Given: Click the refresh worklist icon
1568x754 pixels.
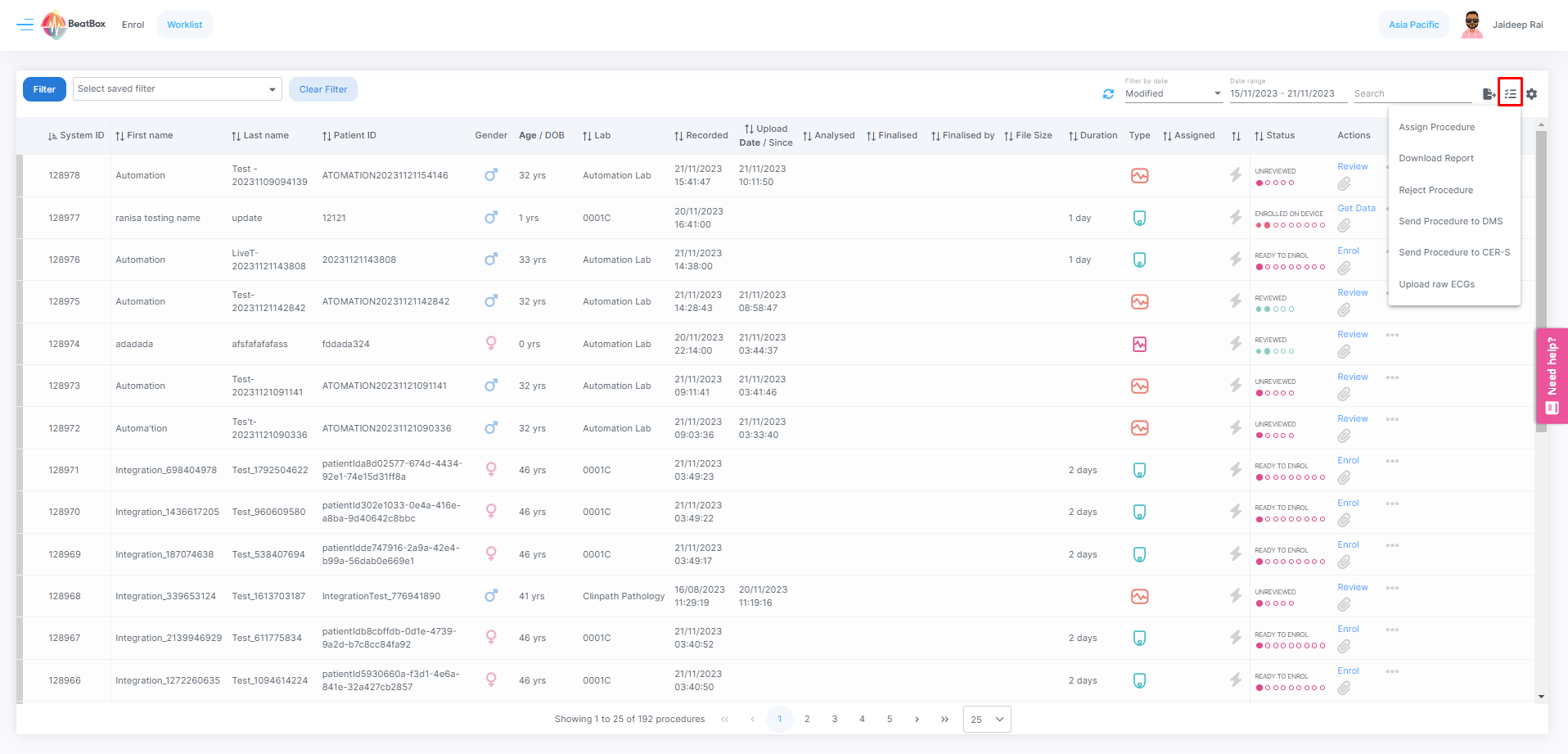Looking at the screenshot, I should [1108, 94].
